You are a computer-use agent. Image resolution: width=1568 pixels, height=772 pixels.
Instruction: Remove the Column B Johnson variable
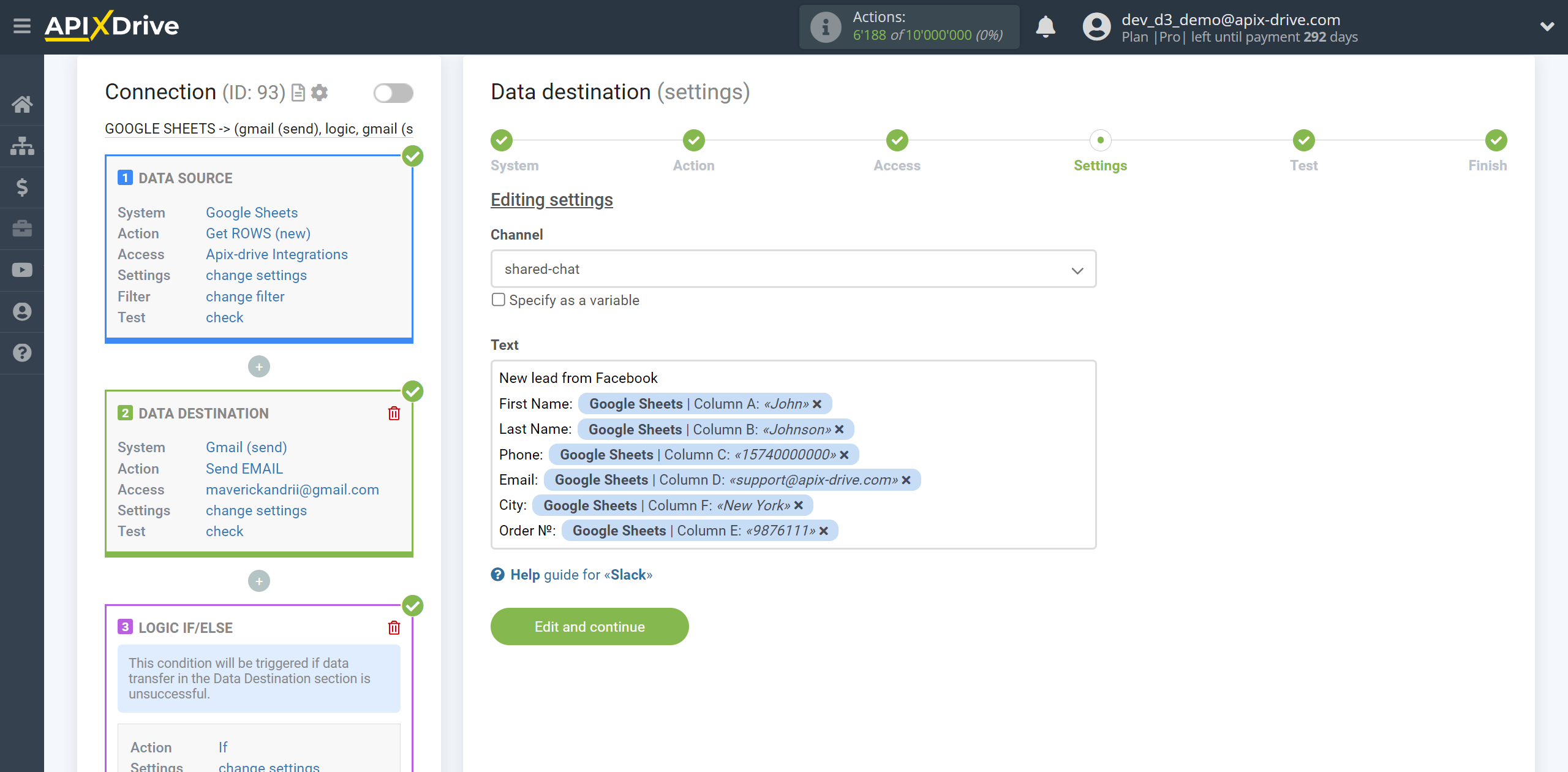coord(840,430)
